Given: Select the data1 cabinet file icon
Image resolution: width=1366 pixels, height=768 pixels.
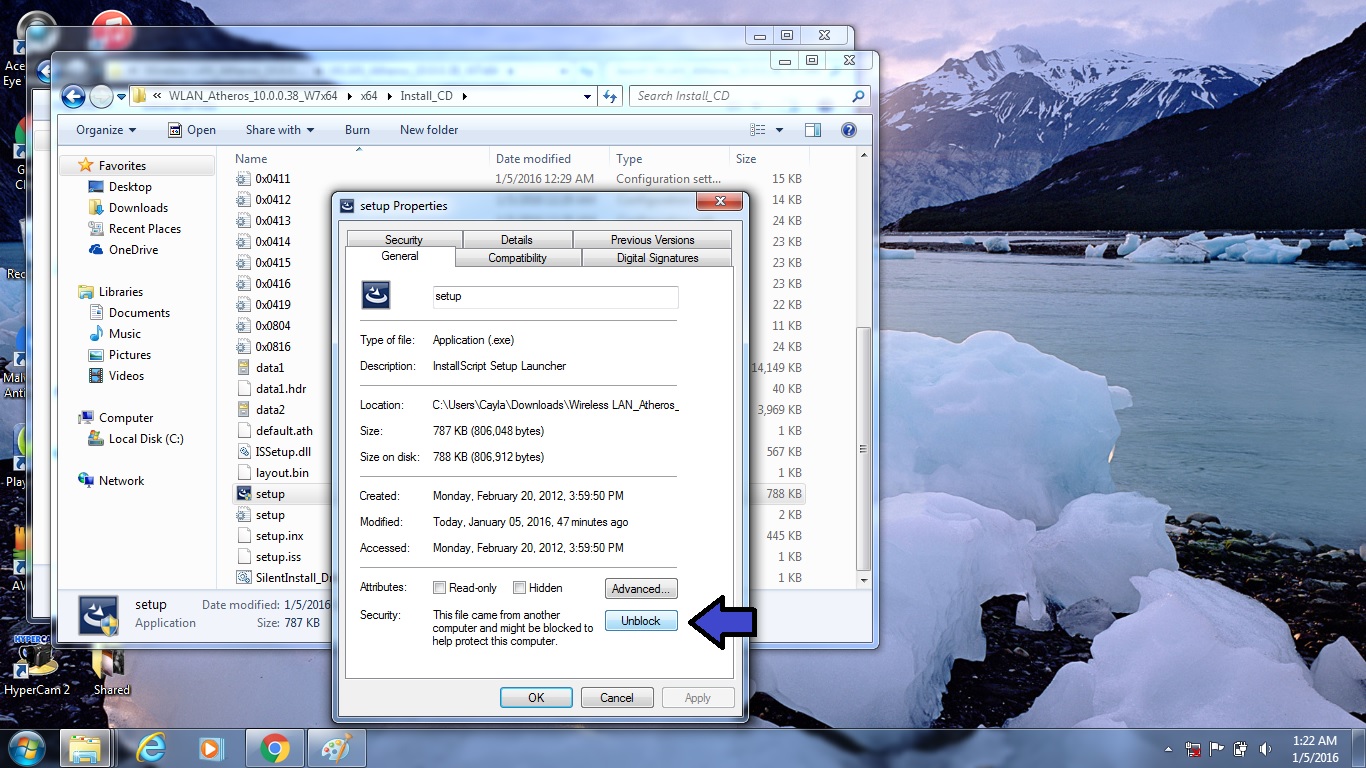Looking at the screenshot, I should [243, 368].
